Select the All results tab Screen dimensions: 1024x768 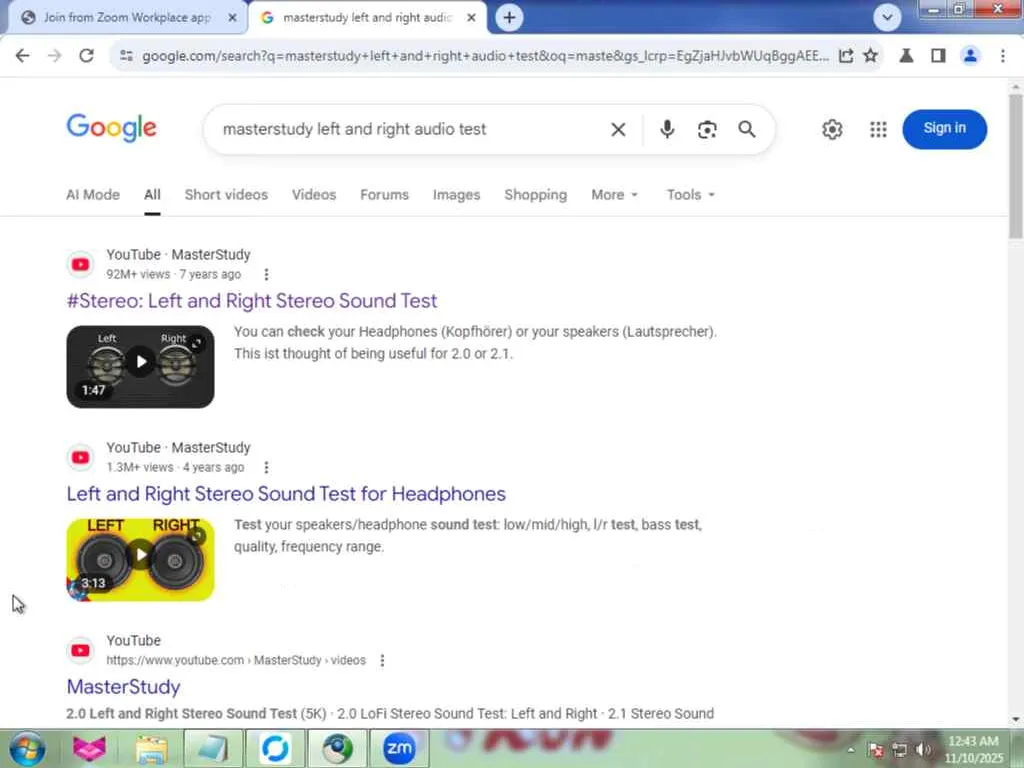tap(152, 195)
